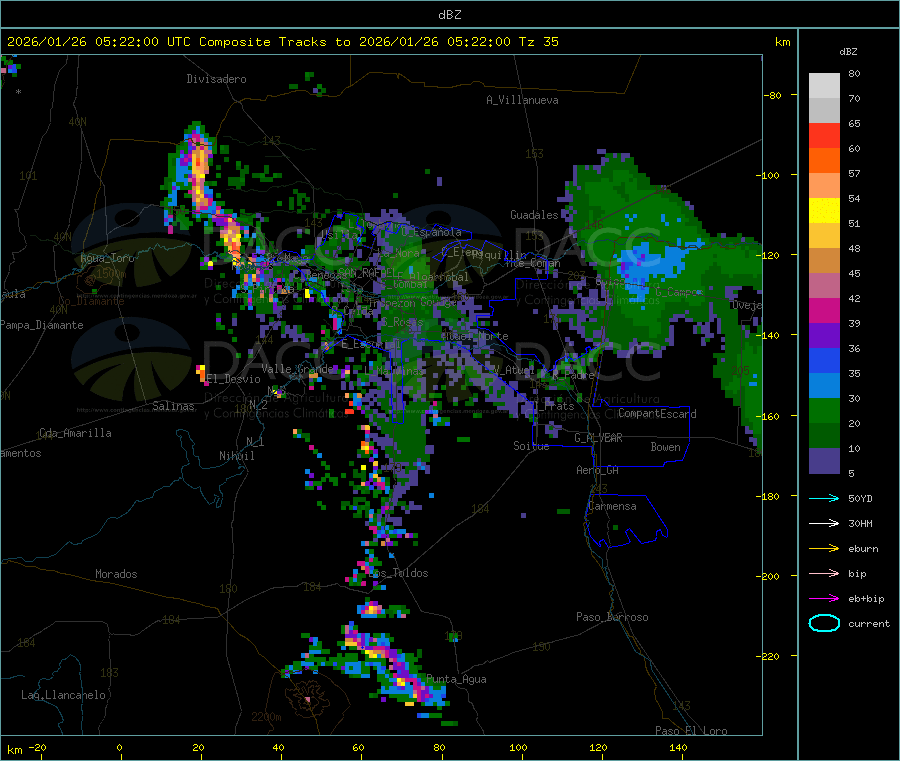The height and width of the screenshot is (761, 900).
Task: Click the white 30HM arrow in legend
Action: (824, 523)
